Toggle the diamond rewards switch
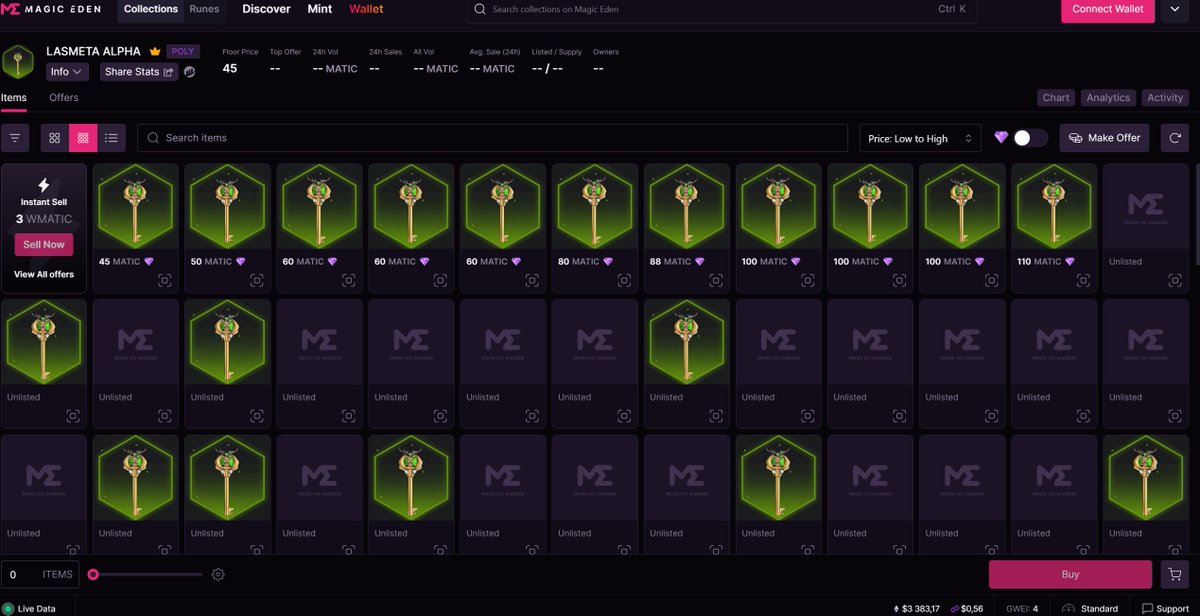1200x616 pixels. pyautogui.click(x=1030, y=138)
